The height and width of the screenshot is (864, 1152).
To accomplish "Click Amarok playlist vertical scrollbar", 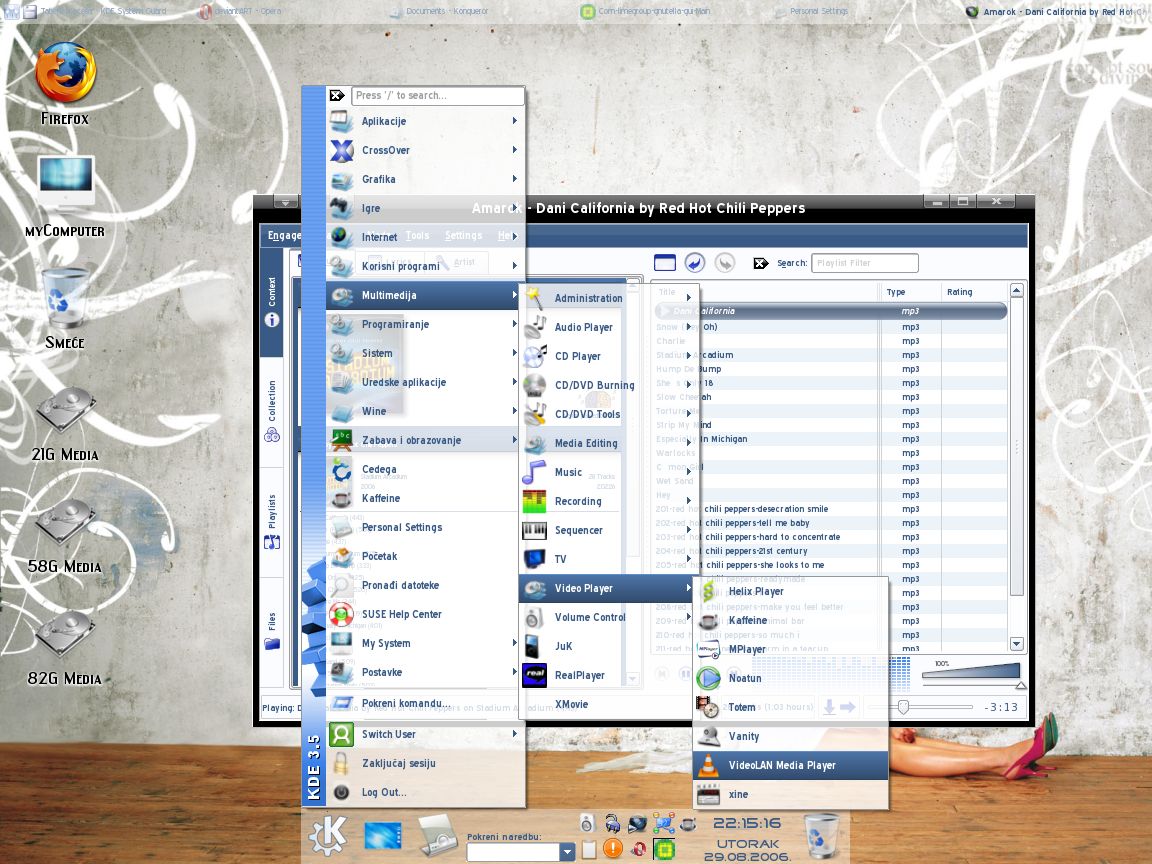I will (1017, 467).
